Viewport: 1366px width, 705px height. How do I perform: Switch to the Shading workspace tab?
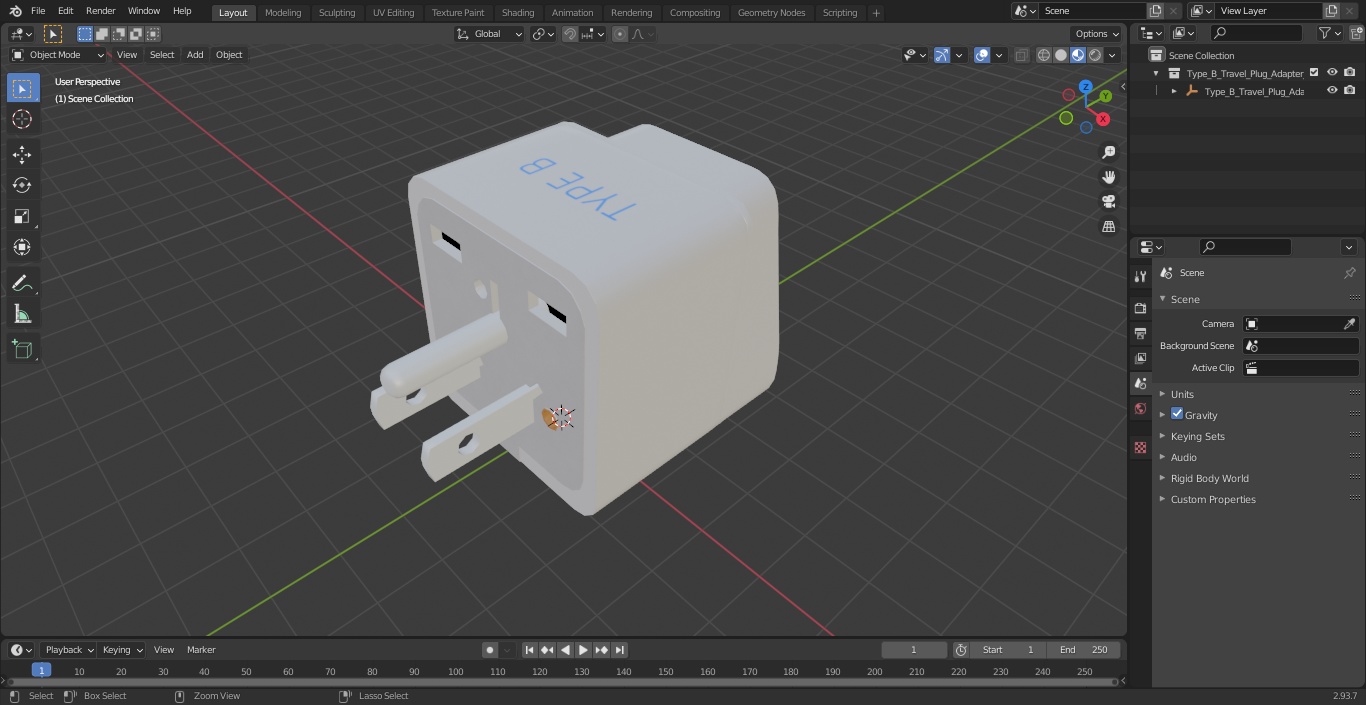[x=518, y=13]
